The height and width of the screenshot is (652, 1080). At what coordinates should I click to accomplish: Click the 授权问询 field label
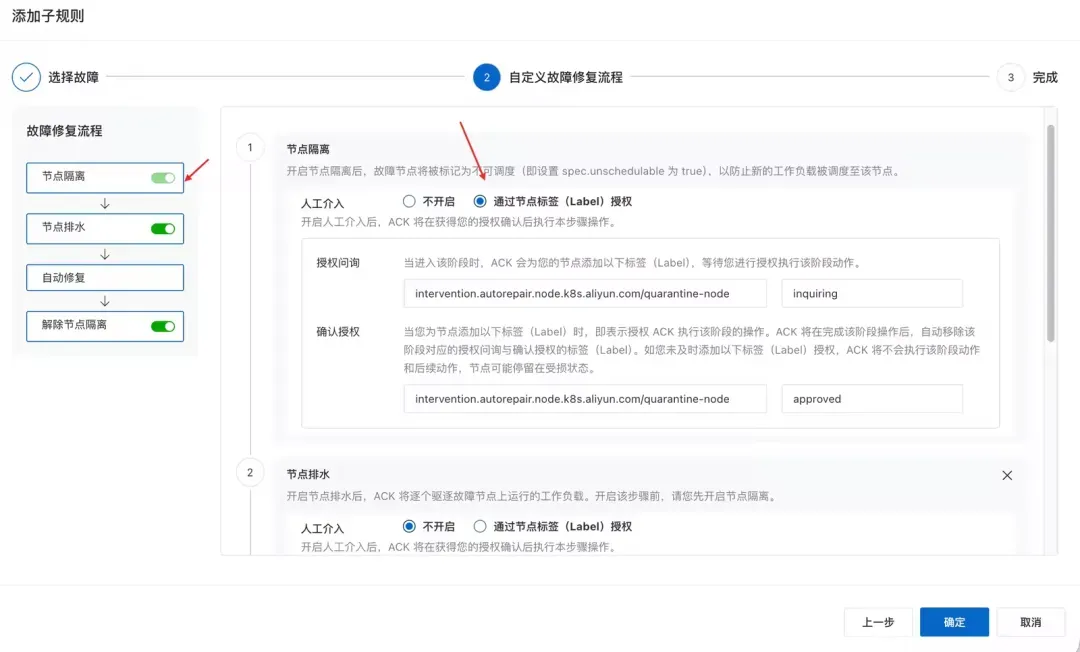coord(338,263)
